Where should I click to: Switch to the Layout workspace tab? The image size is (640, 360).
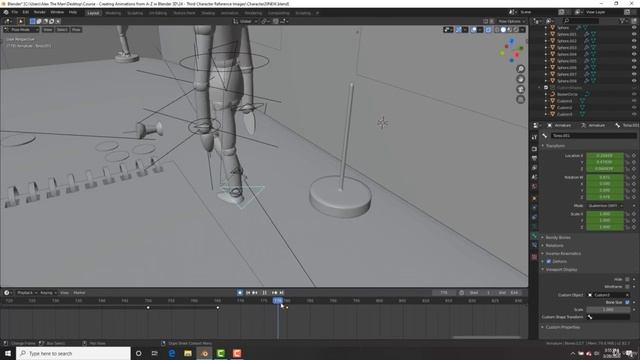point(93,13)
